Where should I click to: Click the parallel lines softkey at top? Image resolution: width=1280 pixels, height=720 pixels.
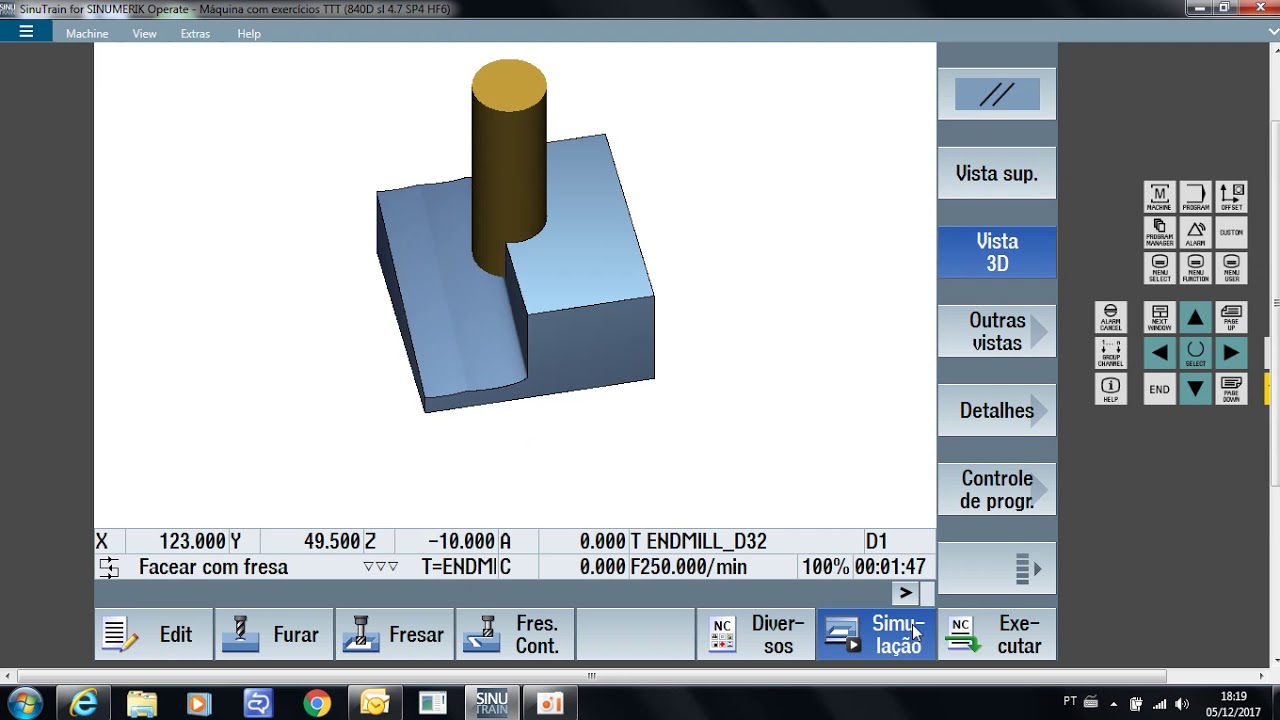[x=997, y=95]
